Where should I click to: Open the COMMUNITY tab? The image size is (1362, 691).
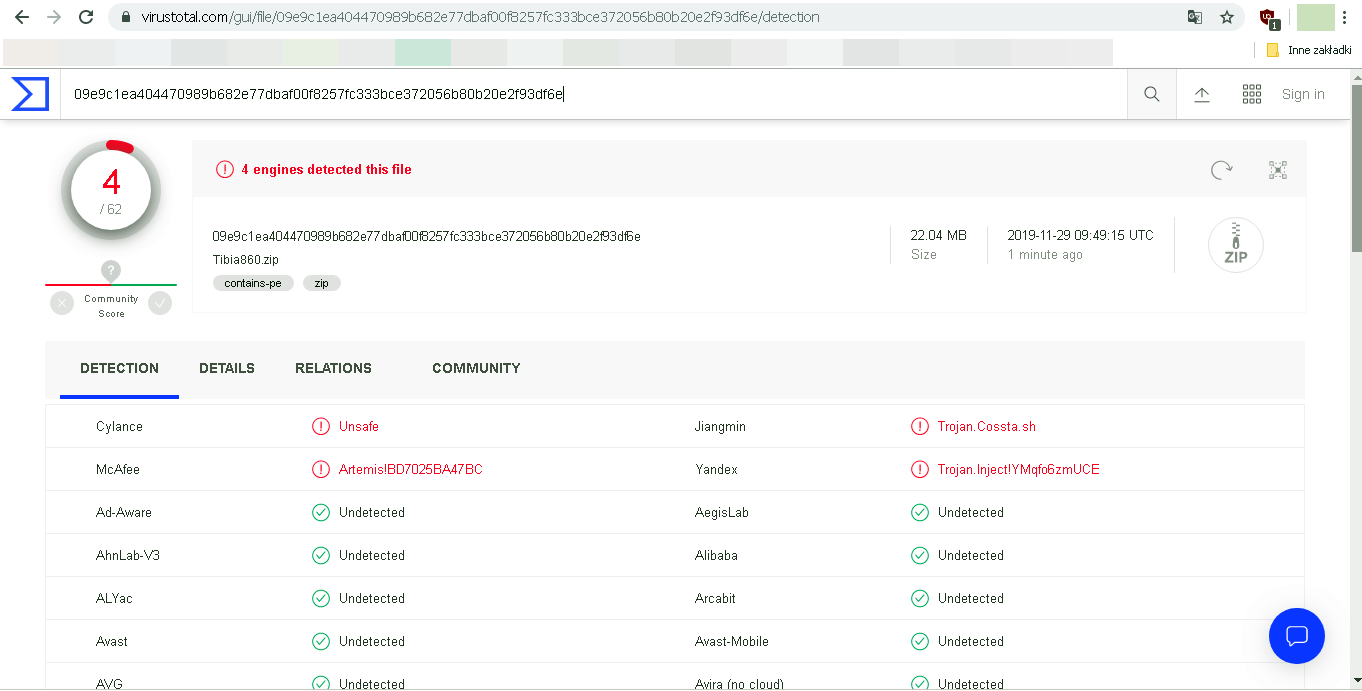pos(476,368)
